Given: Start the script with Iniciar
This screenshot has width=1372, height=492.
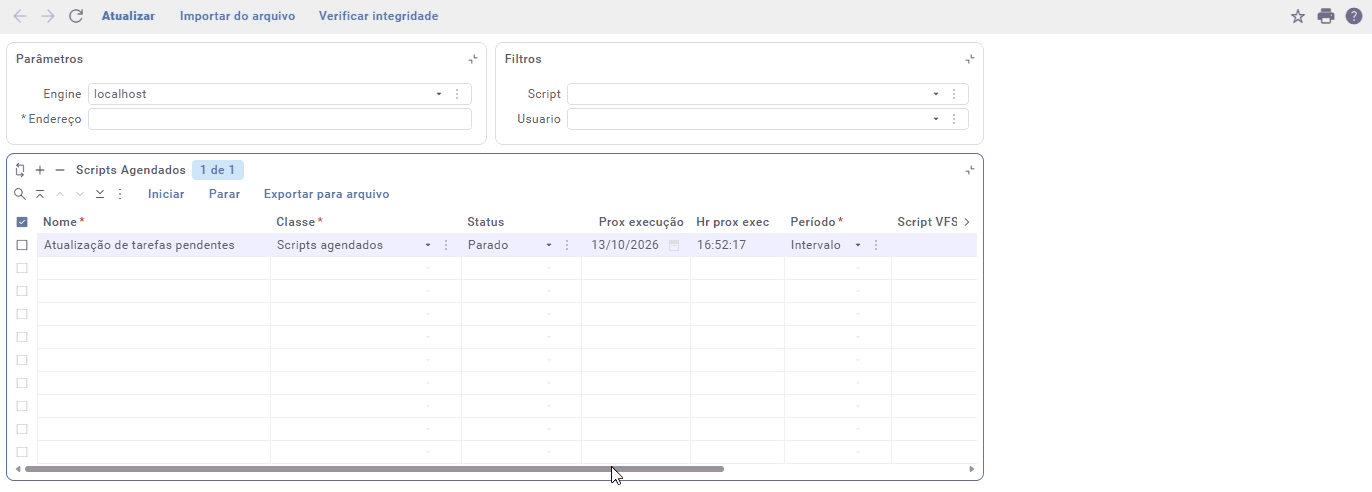Looking at the screenshot, I should pos(166,194).
